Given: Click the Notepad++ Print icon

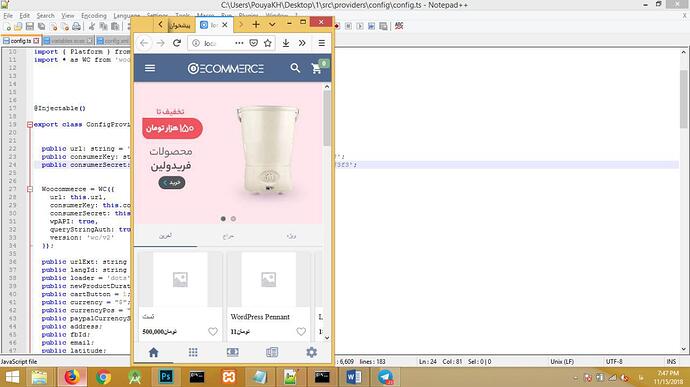Looking at the screenshot, I should coord(76,26).
